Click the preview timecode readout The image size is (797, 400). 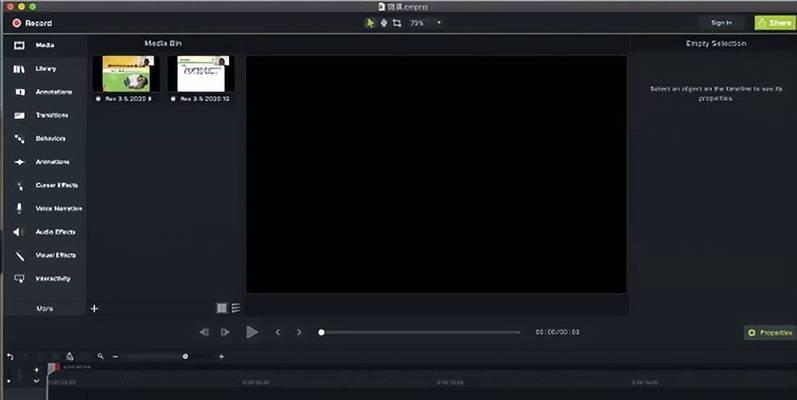click(x=557, y=332)
